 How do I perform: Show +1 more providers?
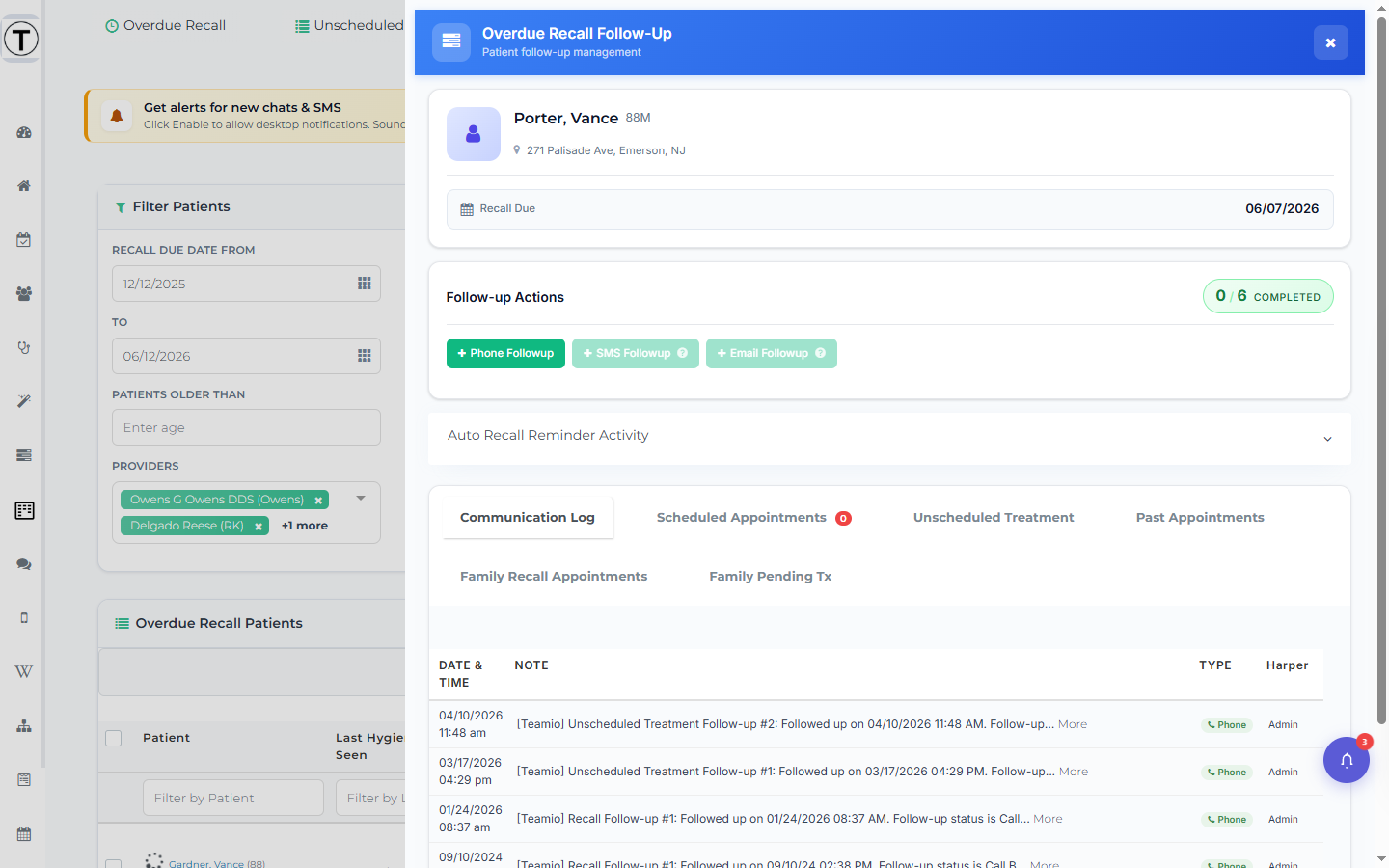pos(305,526)
